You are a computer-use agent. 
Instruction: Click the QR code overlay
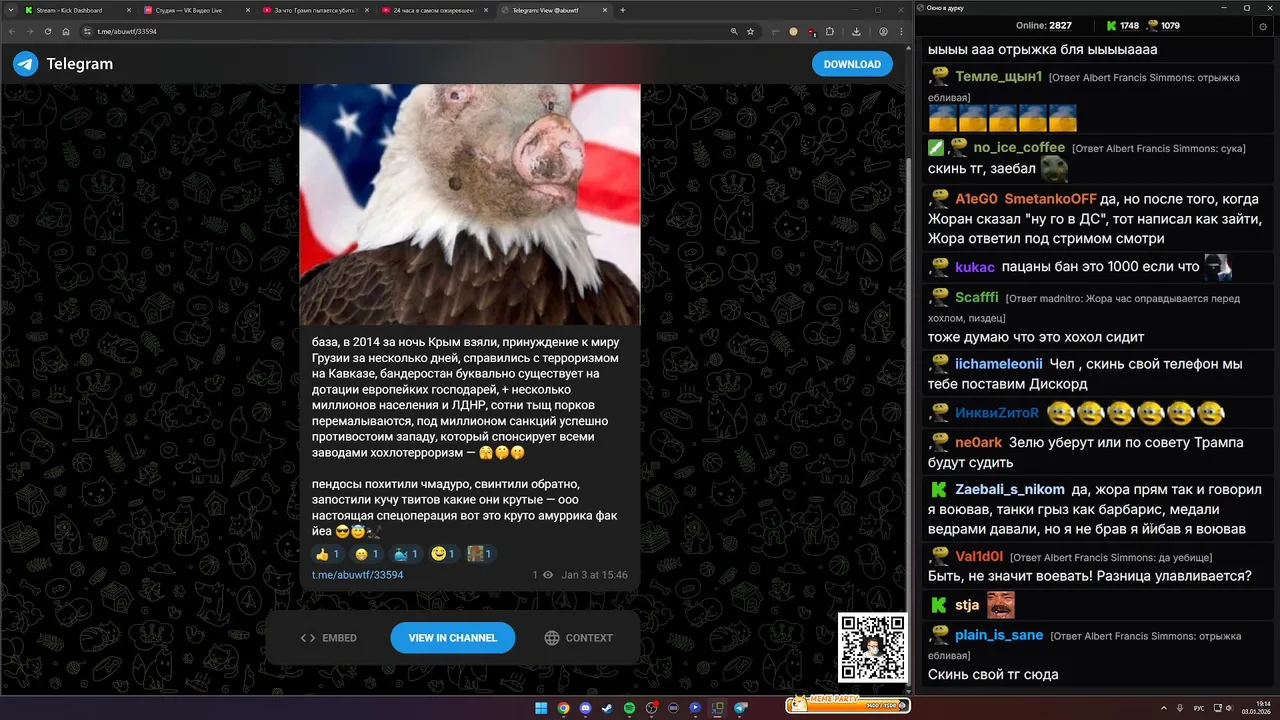point(872,647)
